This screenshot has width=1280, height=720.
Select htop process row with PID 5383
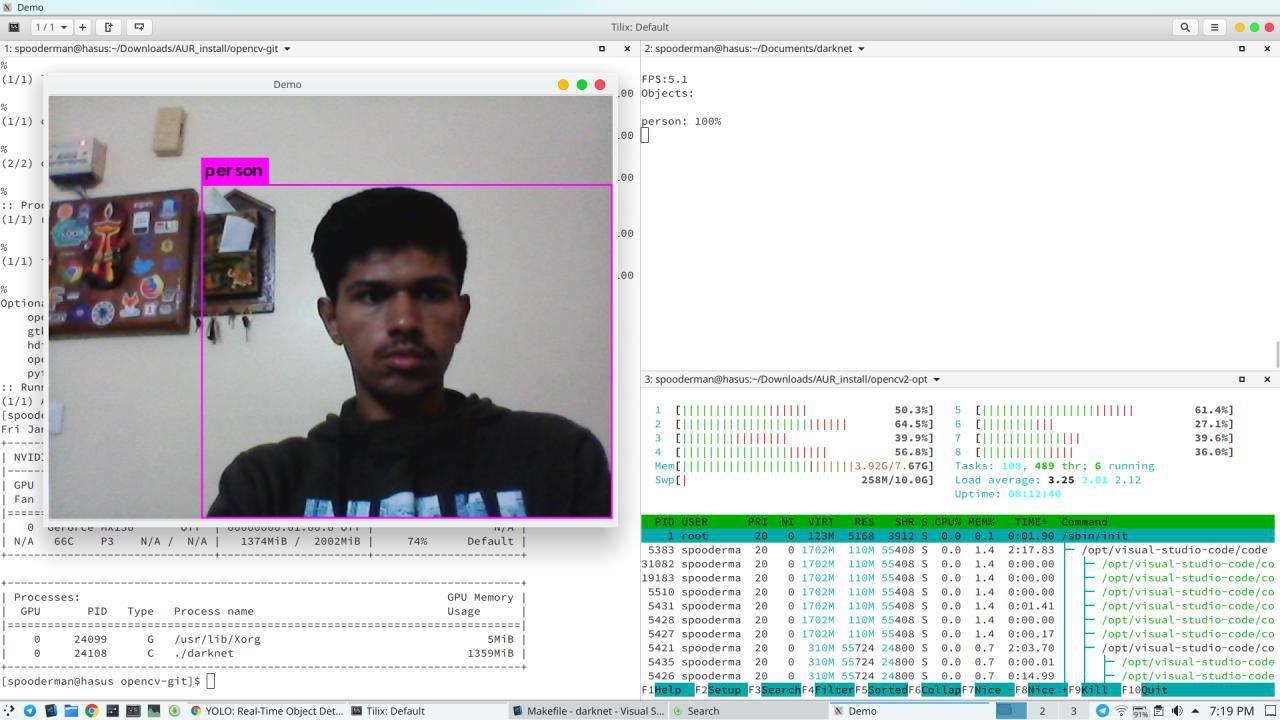[x=958, y=550]
